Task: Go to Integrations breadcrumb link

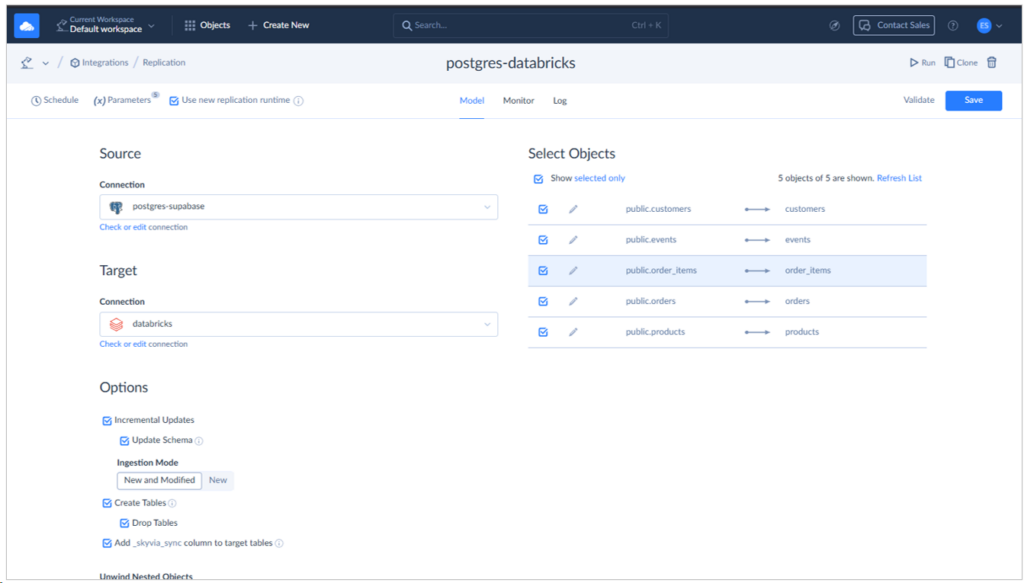Action: click(99, 63)
